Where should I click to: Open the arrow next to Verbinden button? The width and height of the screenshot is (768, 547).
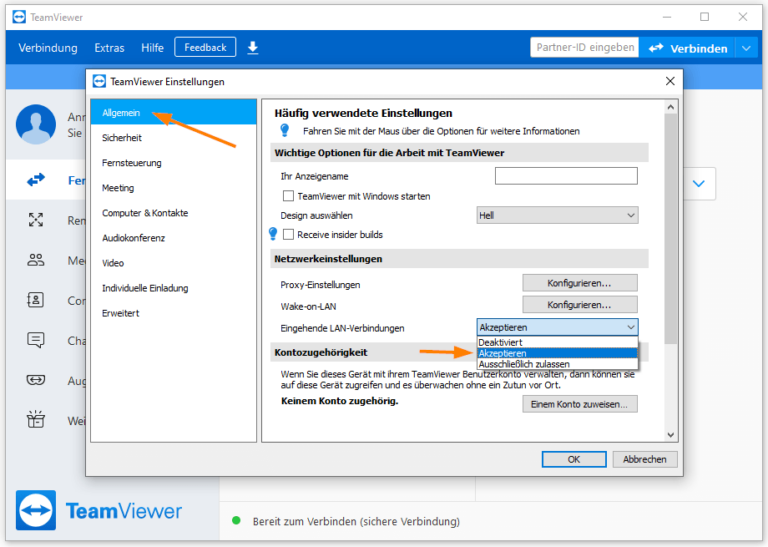[746, 48]
